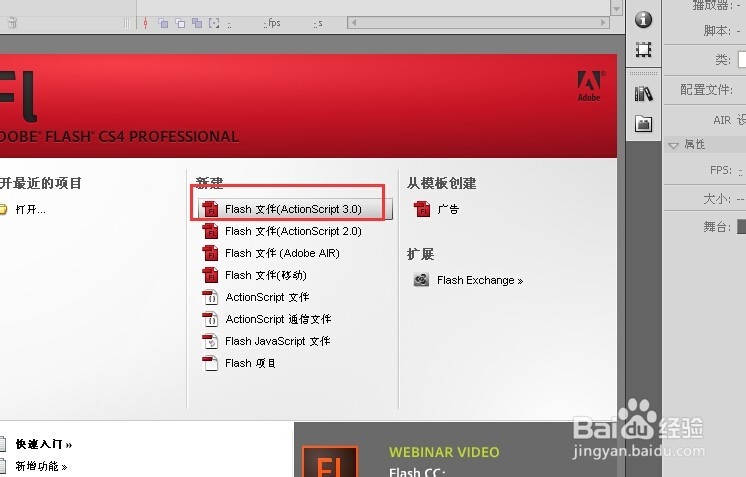Click the ActionScript 3.0 file icon
Image resolution: width=746 pixels, height=477 pixels.
[210, 209]
